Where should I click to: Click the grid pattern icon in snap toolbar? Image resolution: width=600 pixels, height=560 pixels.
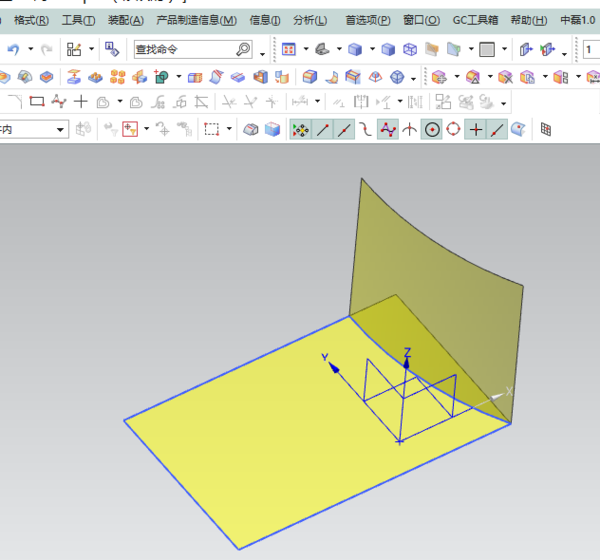pos(546,128)
